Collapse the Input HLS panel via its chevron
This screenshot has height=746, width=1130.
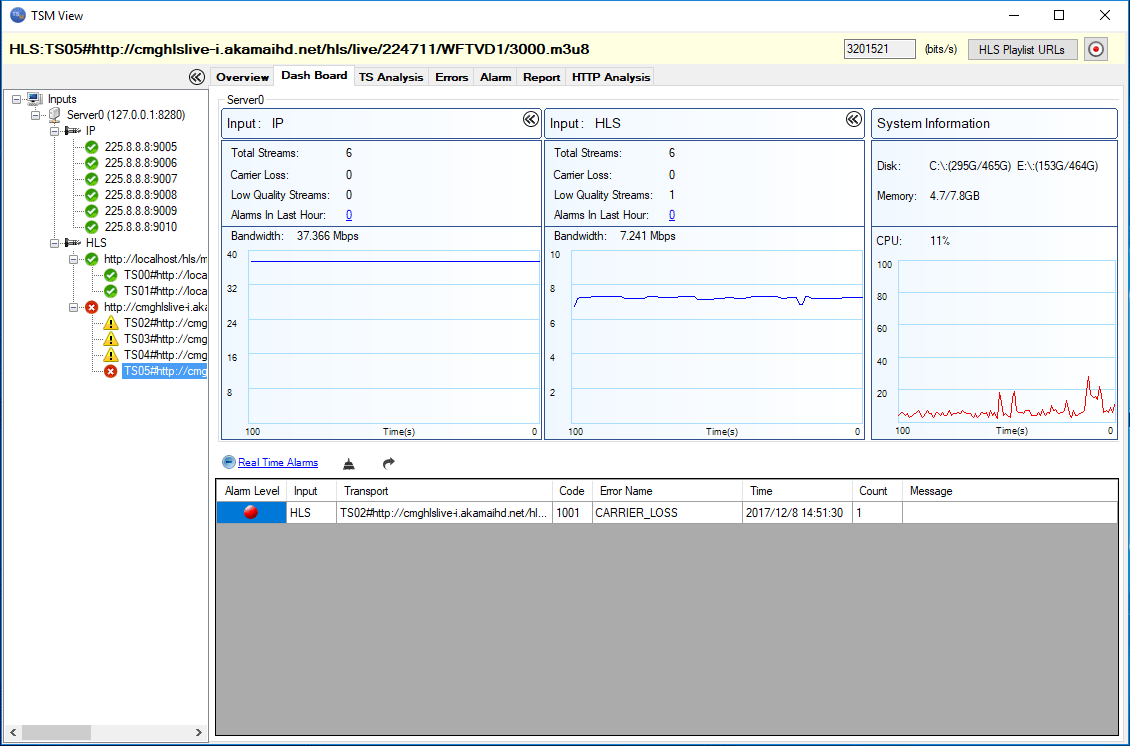[x=855, y=119]
